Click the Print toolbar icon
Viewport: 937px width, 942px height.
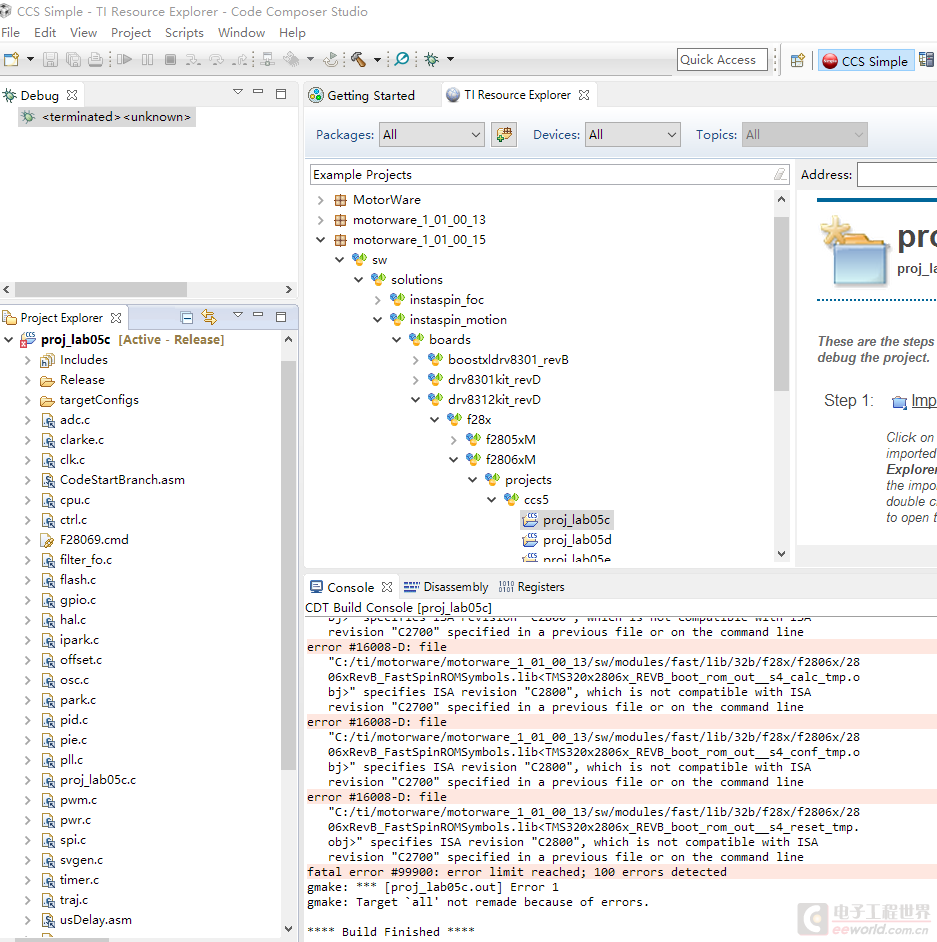tap(95, 59)
